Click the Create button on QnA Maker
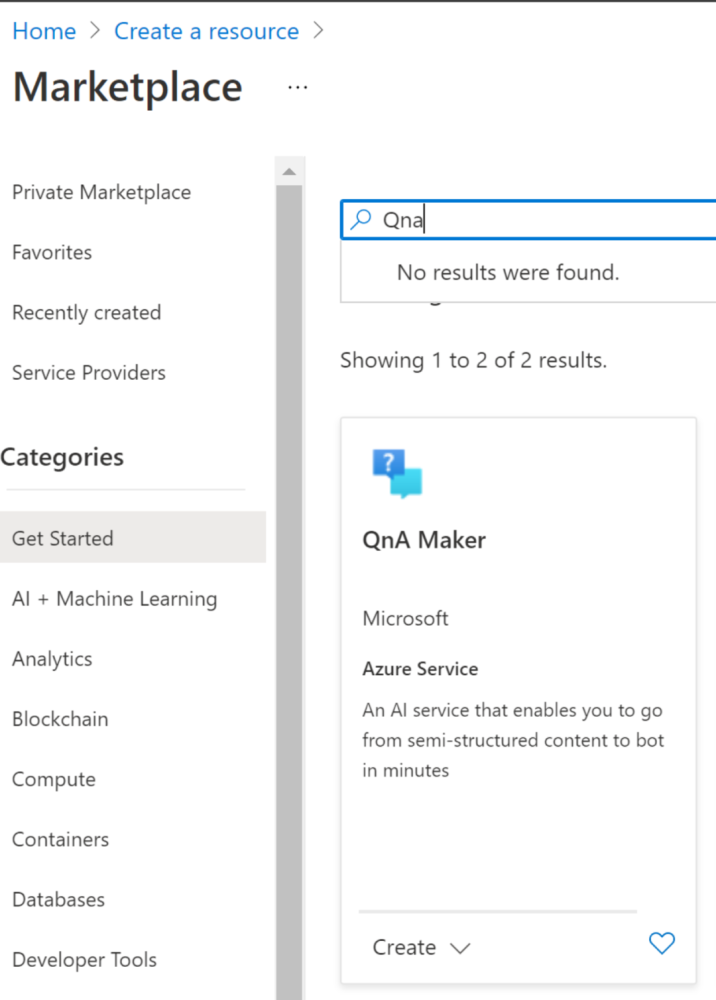Viewport: 716px width, 1000px height. [x=404, y=947]
